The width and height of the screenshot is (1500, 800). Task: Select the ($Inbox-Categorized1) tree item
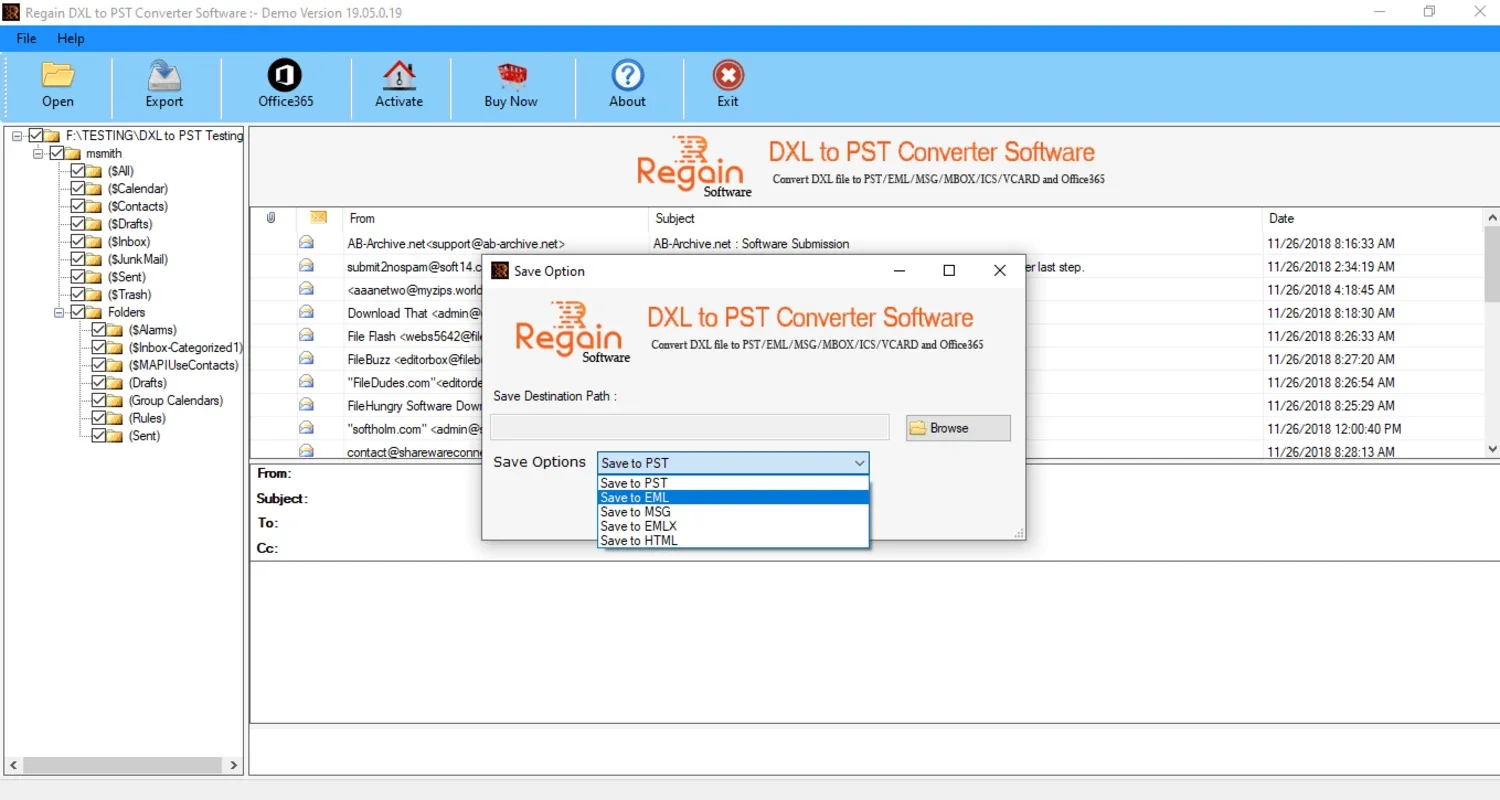[185, 348]
